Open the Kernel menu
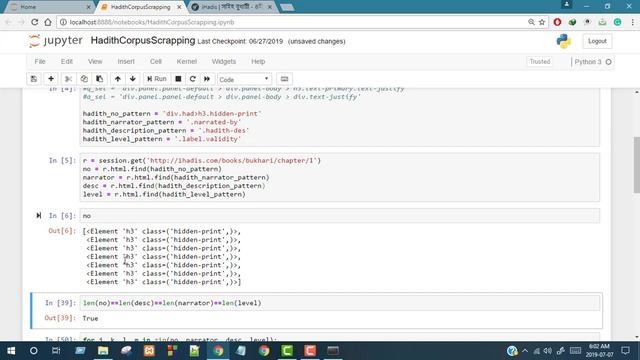The height and width of the screenshot is (360, 640). pyautogui.click(x=187, y=62)
